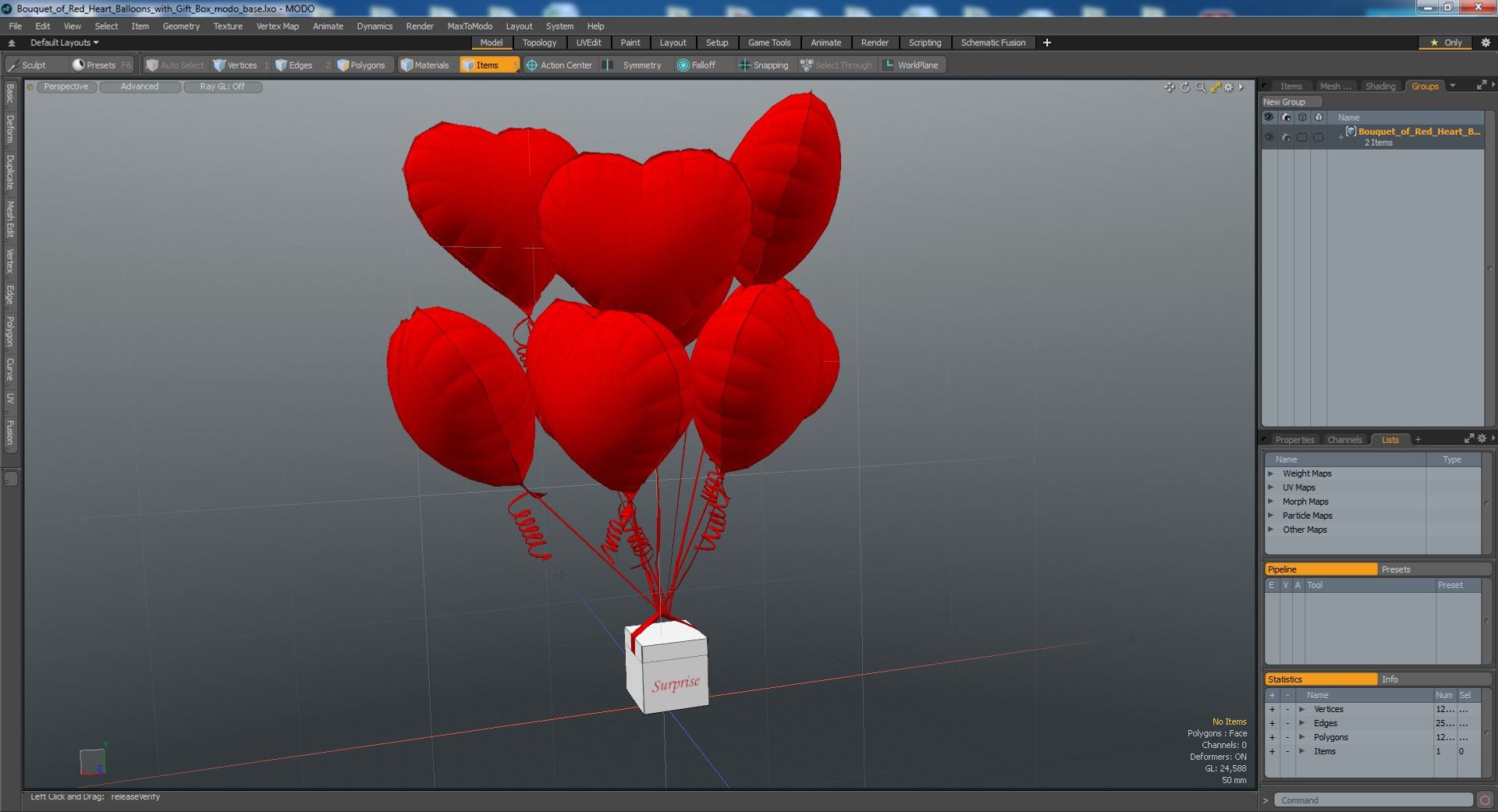
Task: Open the Channels tab
Action: pyautogui.click(x=1344, y=440)
